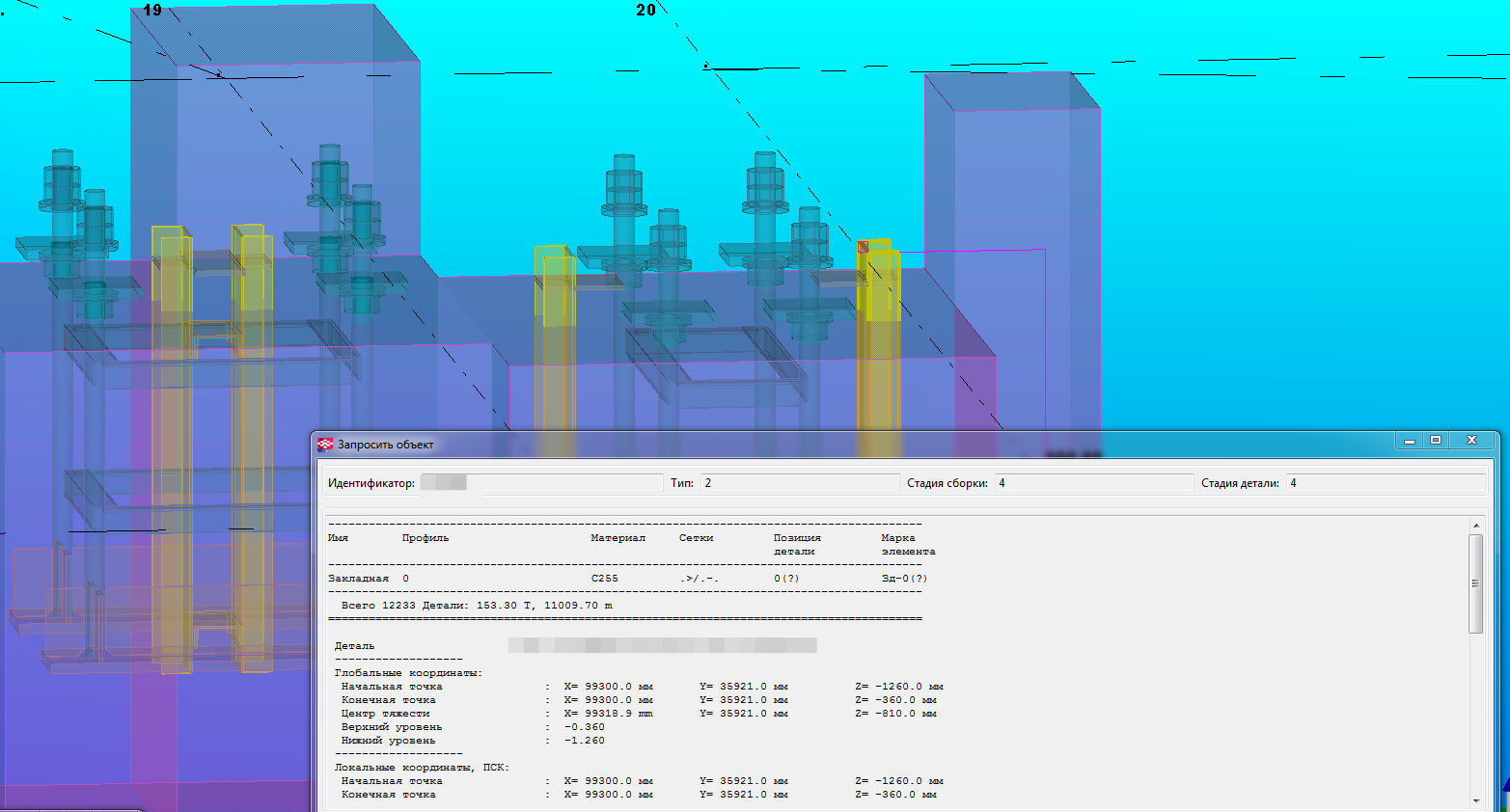
Task: Click the Стадия сборки field
Action: (1094, 482)
